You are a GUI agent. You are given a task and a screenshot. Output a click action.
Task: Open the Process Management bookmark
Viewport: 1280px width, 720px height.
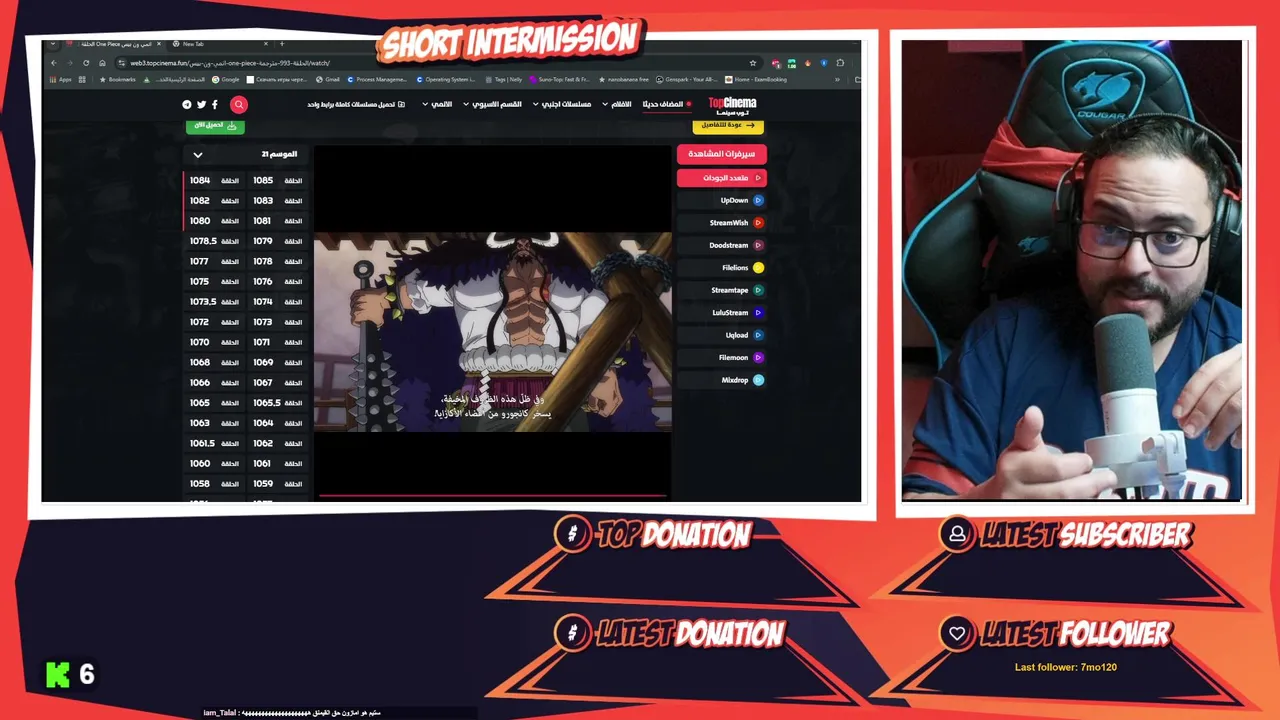(378, 79)
